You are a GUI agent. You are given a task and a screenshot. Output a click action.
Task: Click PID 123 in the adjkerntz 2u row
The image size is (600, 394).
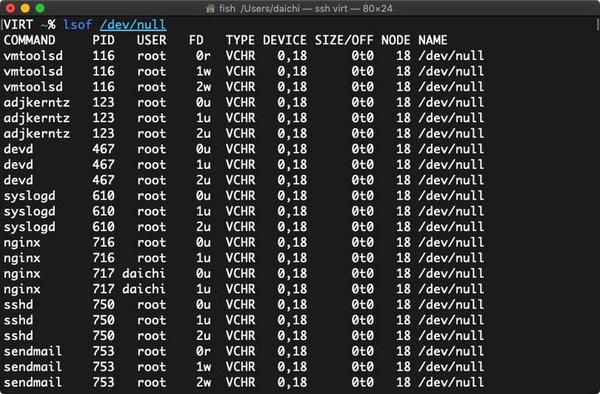click(103, 134)
